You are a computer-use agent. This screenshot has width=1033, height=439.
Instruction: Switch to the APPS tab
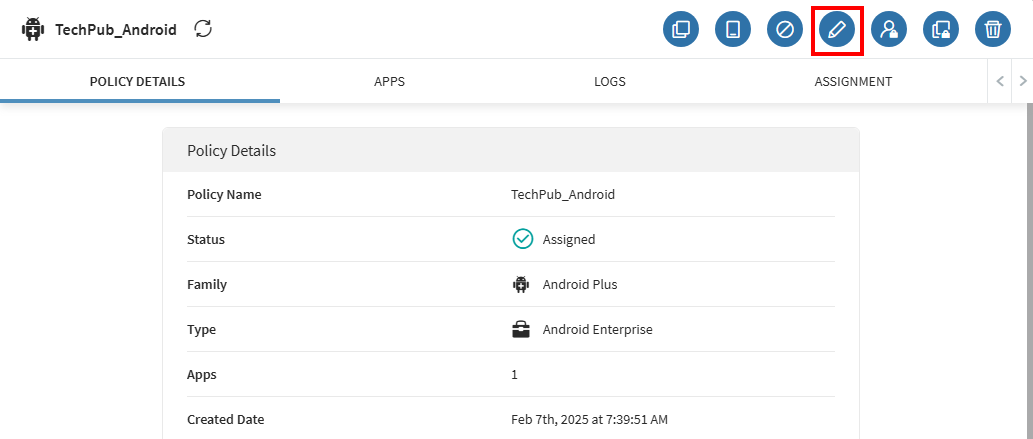tap(389, 82)
